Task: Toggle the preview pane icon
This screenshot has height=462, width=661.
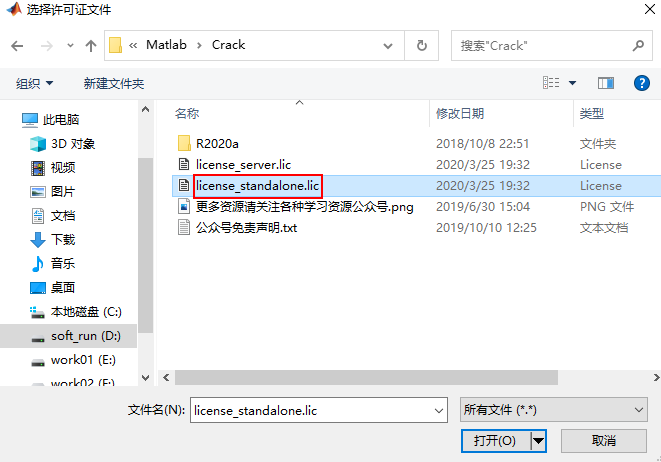Action: click(x=606, y=83)
